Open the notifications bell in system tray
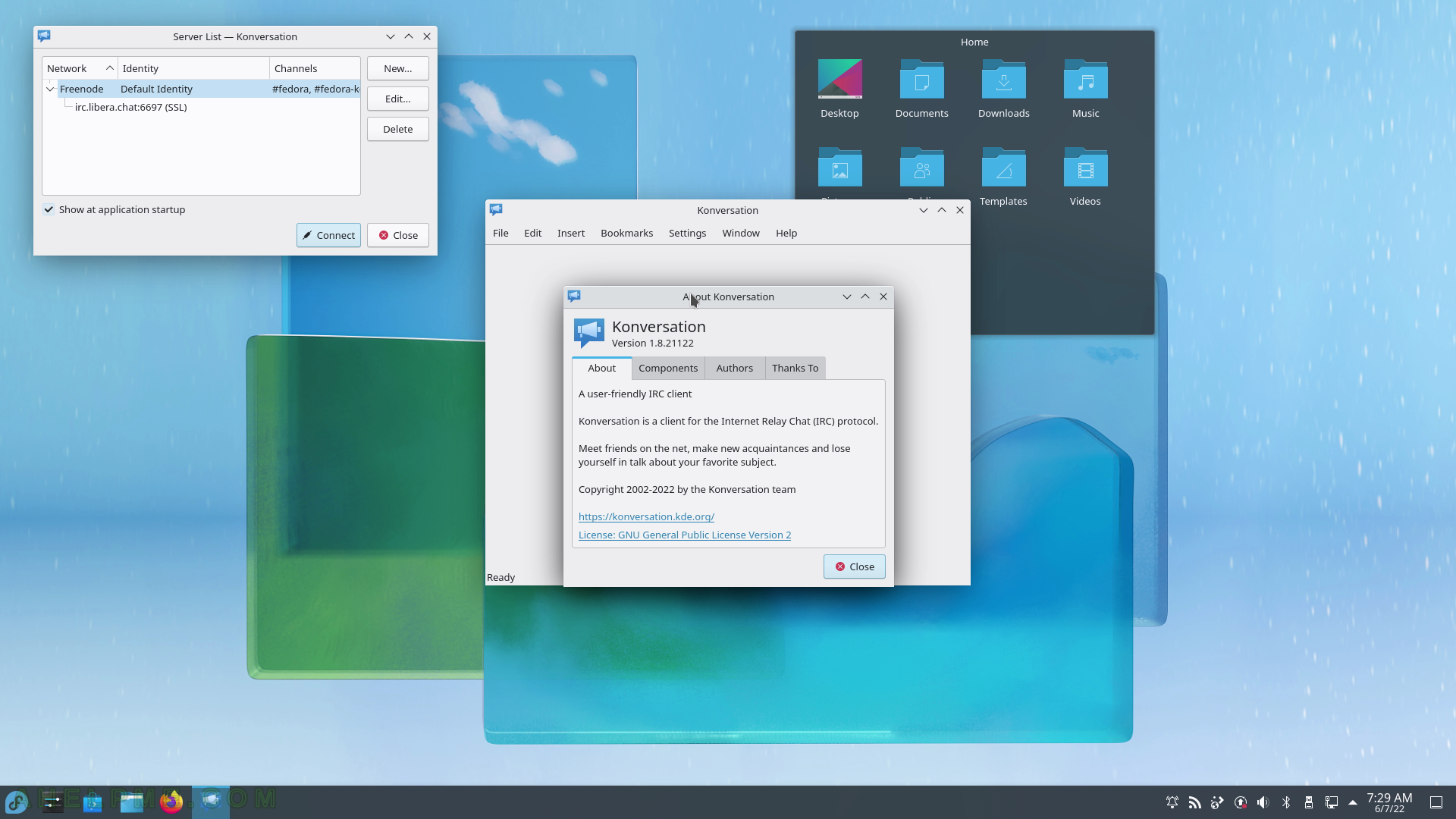The height and width of the screenshot is (819, 1456). [1172, 802]
